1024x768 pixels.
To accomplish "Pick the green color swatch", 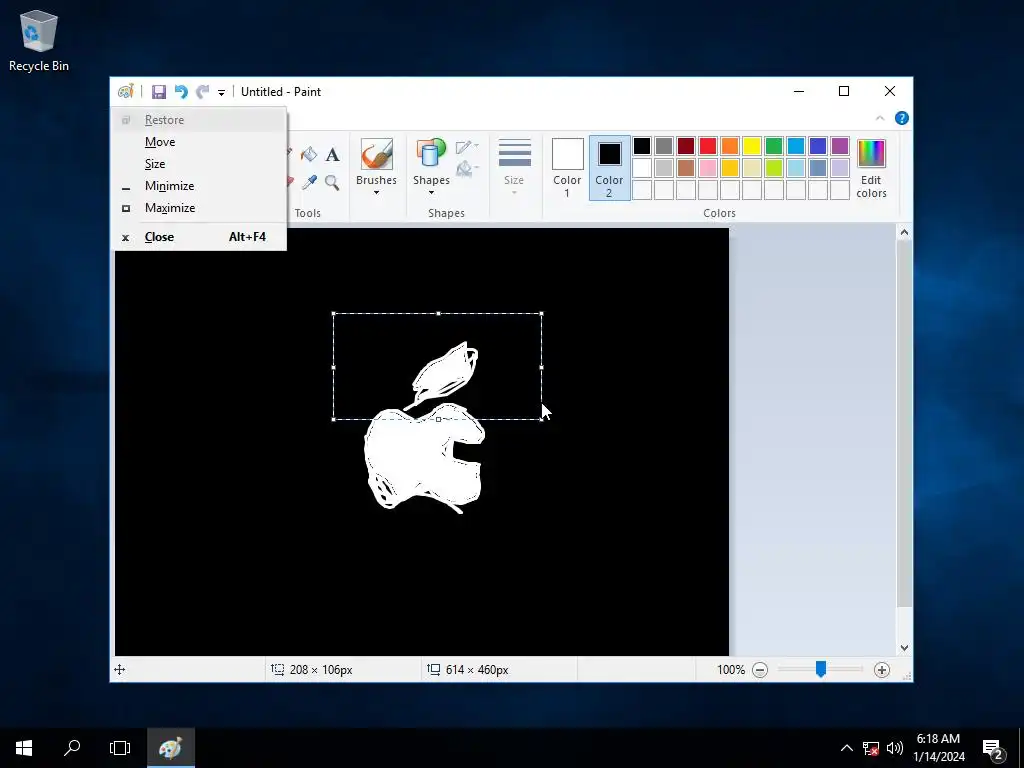I will [x=774, y=146].
